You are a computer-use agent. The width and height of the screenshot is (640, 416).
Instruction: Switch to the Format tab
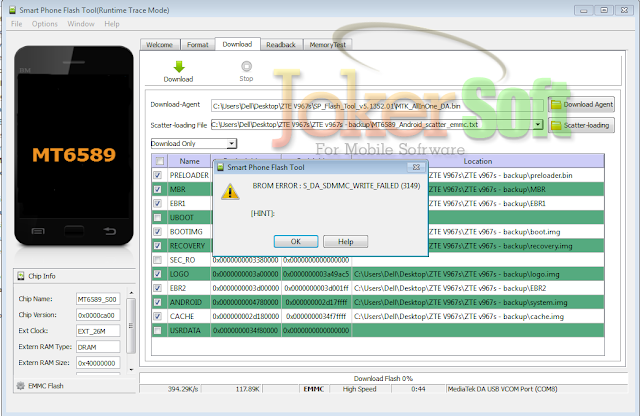pos(198,44)
